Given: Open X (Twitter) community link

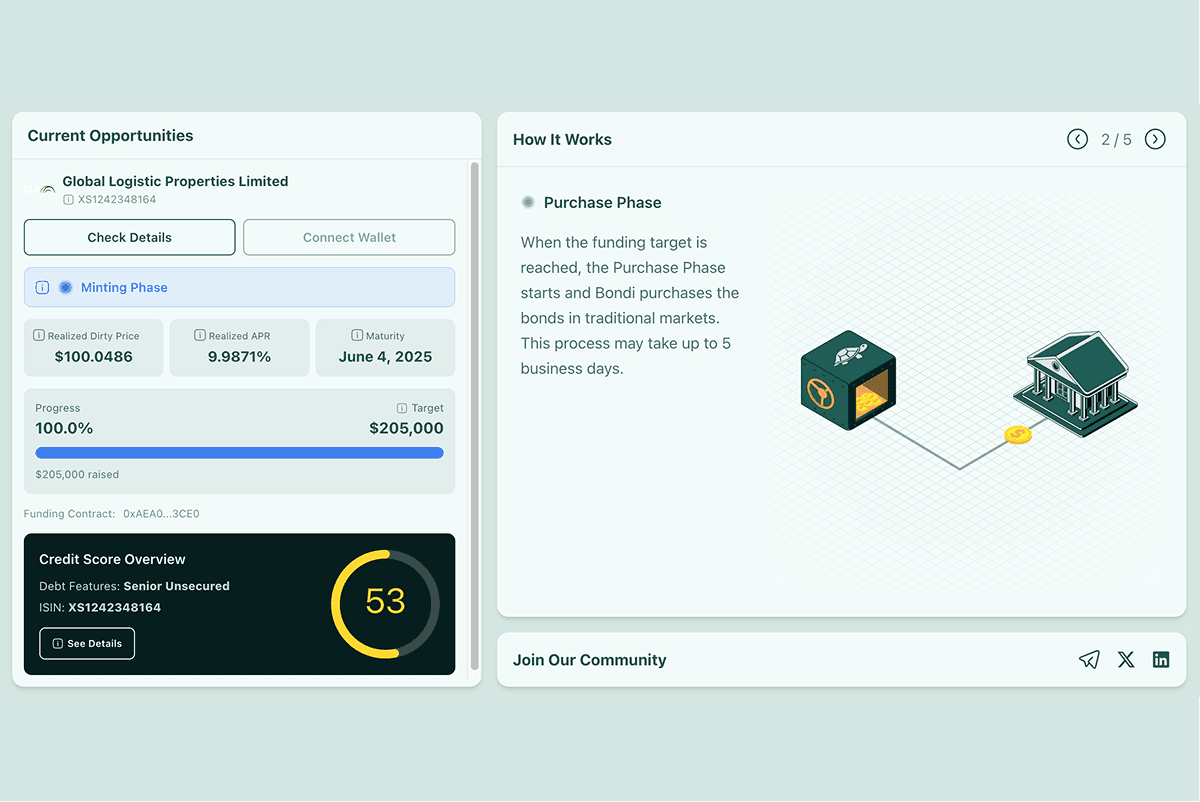Looking at the screenshot, I should click(x=1126, y=659).
